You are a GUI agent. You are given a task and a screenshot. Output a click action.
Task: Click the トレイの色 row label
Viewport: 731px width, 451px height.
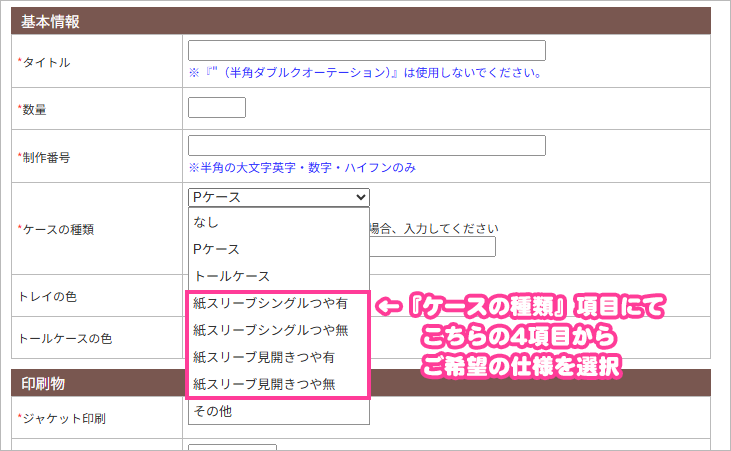(48, 297)
